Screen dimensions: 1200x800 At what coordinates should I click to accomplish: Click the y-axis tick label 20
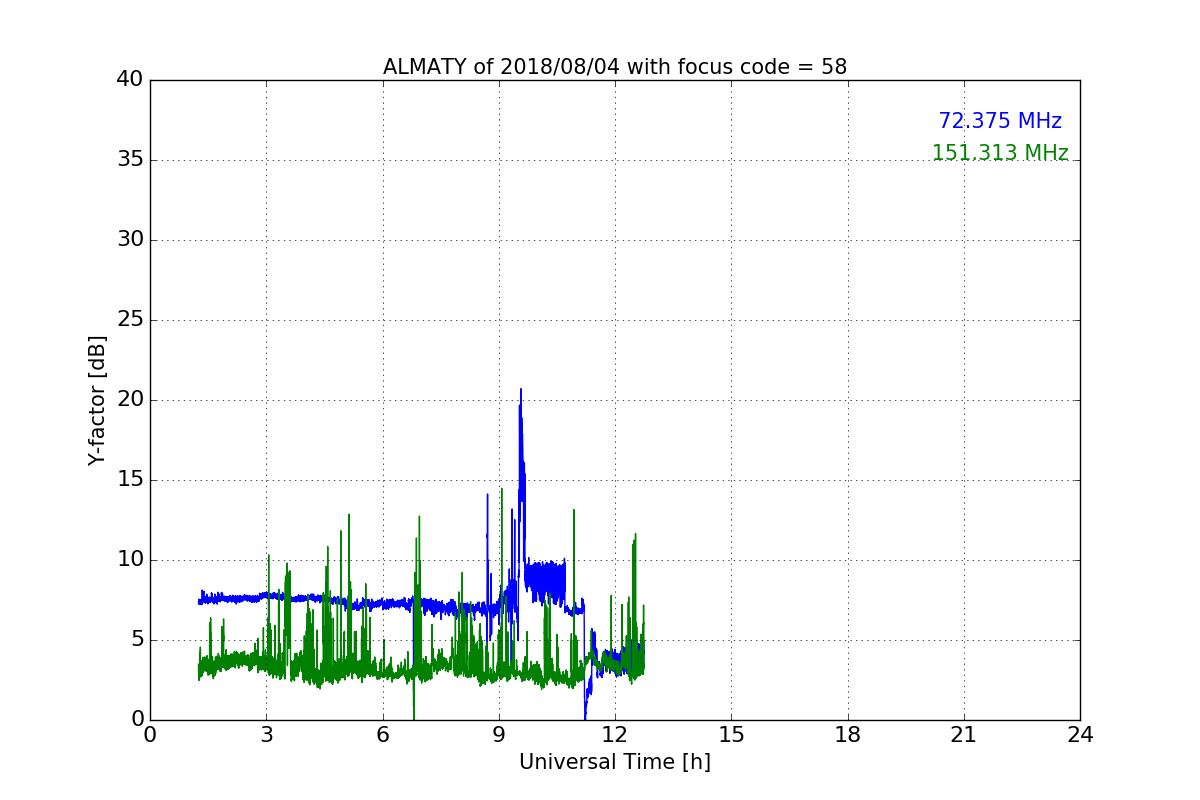pyautogui.click(x=130, y=400)
